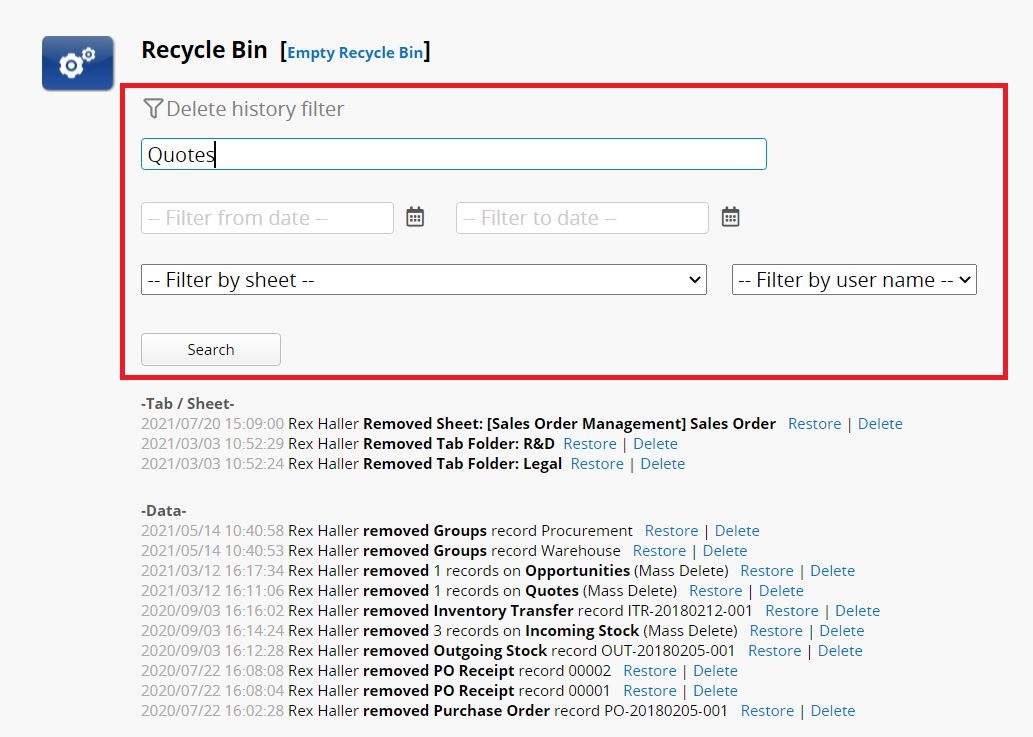Restore the Opportunities mass delete entry

tap(766, 570)
